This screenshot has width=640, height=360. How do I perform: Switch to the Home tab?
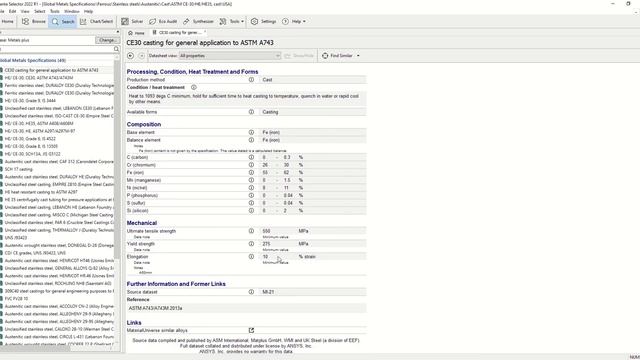[136, 33]
